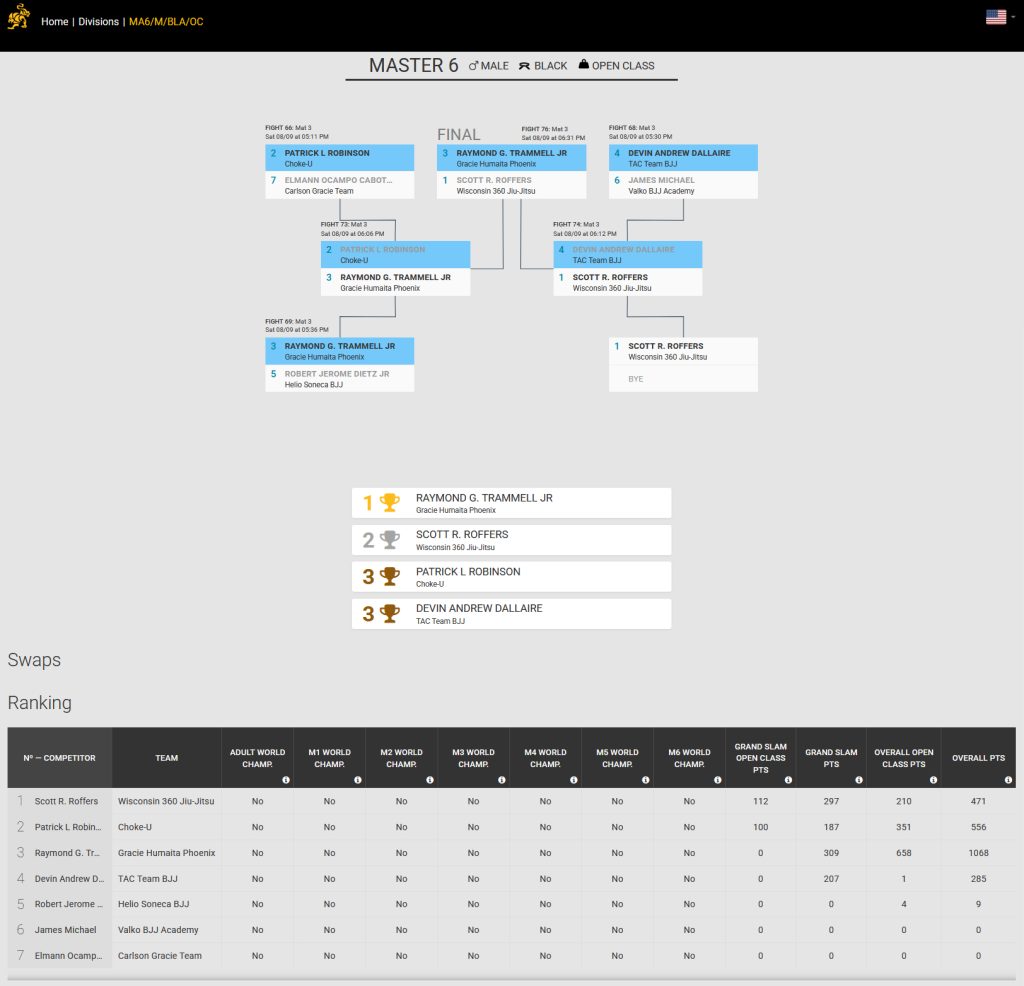Click the gold first place trophy

(390, 502)
